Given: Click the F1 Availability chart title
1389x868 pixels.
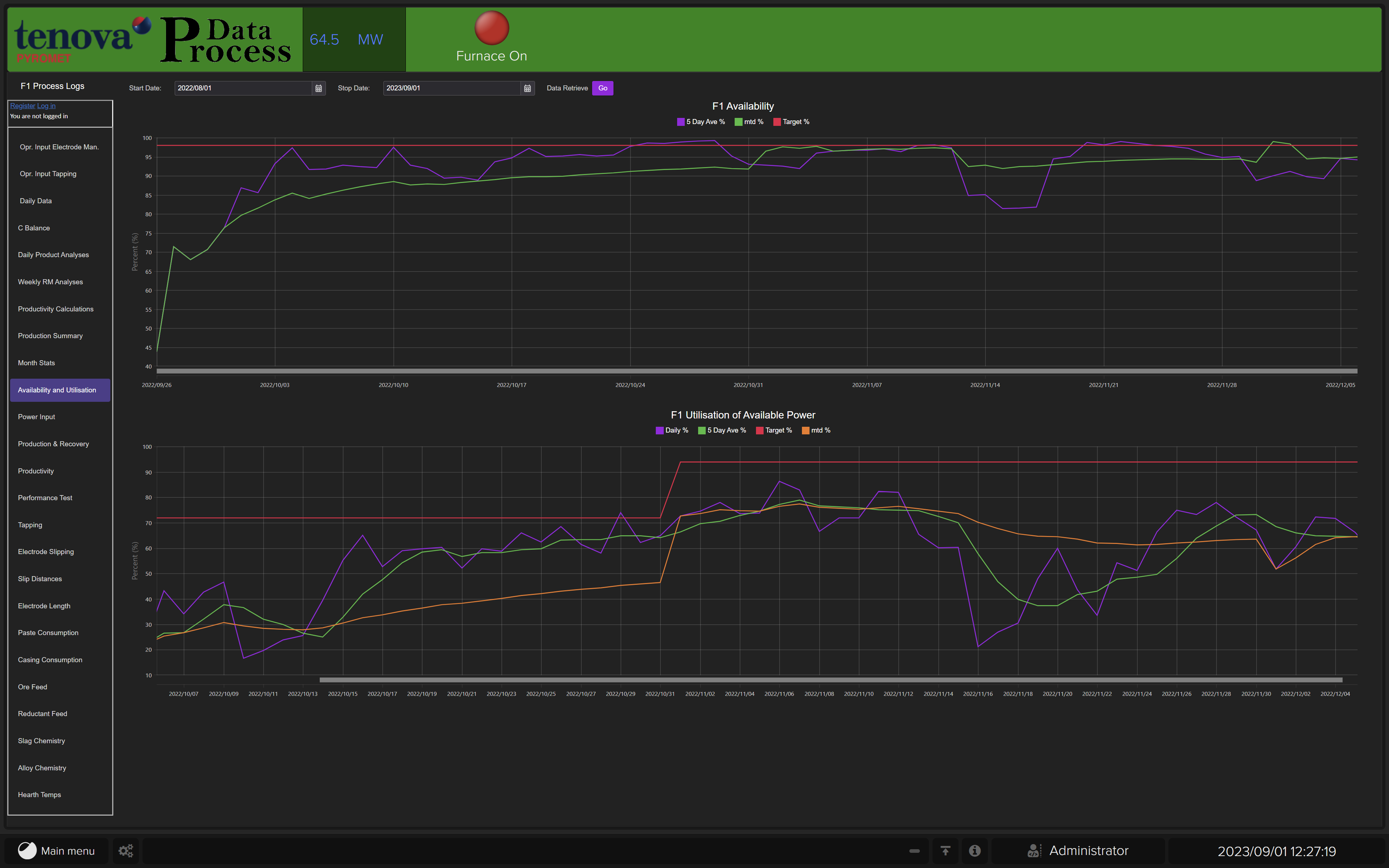Looking at the screenshot, I should pos(743,106).
